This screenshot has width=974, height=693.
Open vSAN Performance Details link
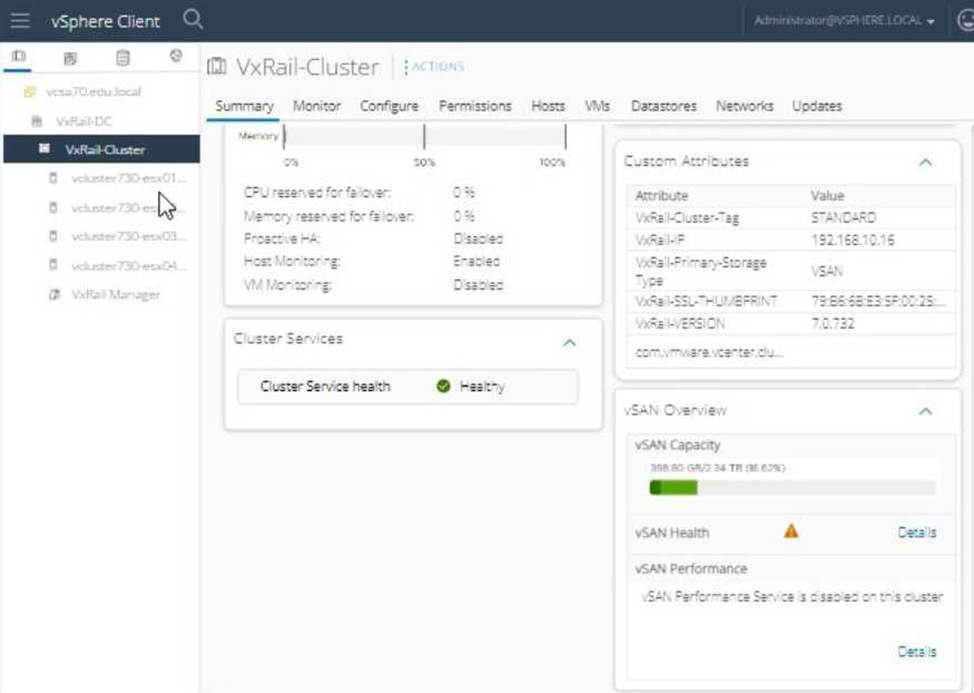[x=917, y=651]
